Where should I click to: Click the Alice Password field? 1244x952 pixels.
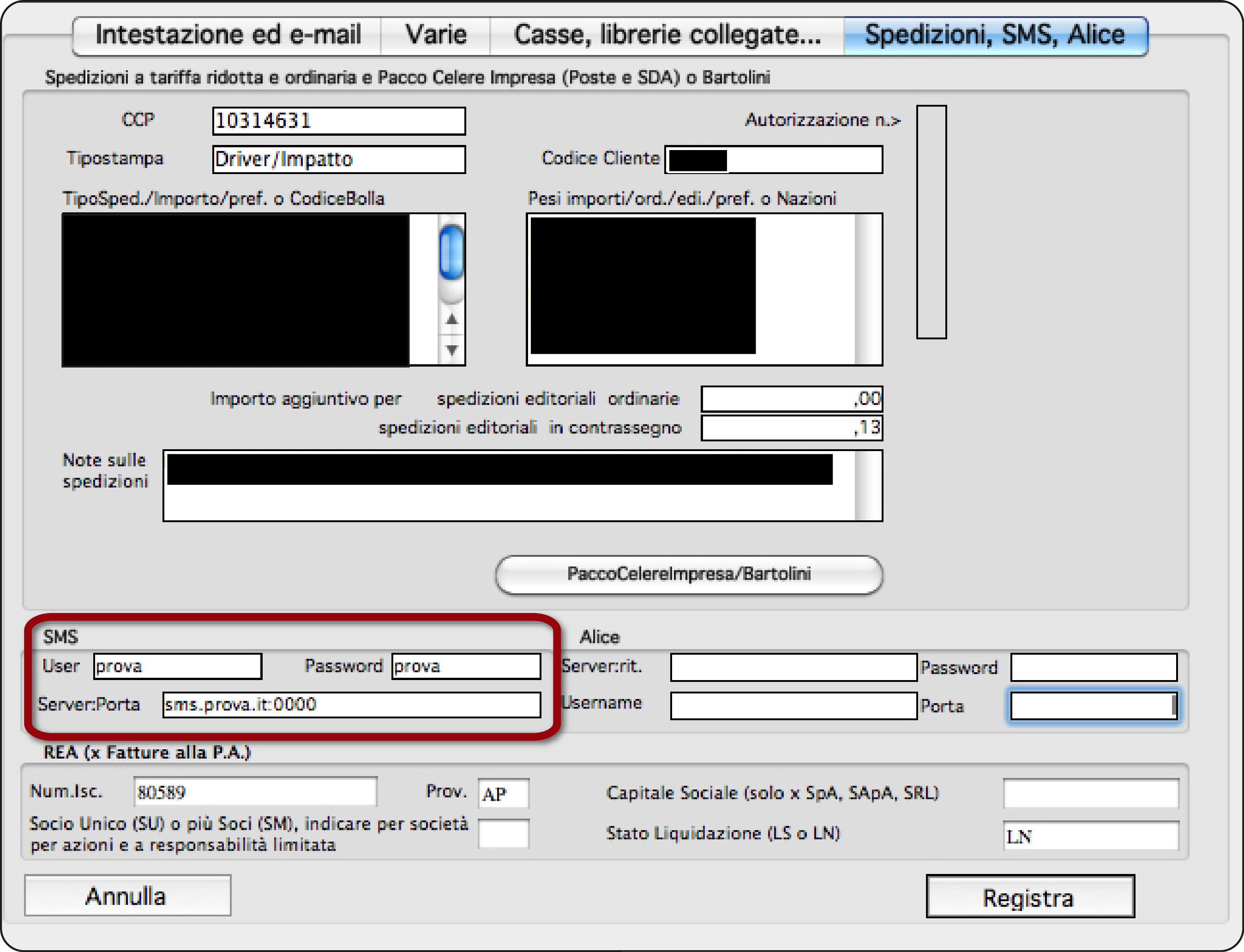click(1094, 667)
